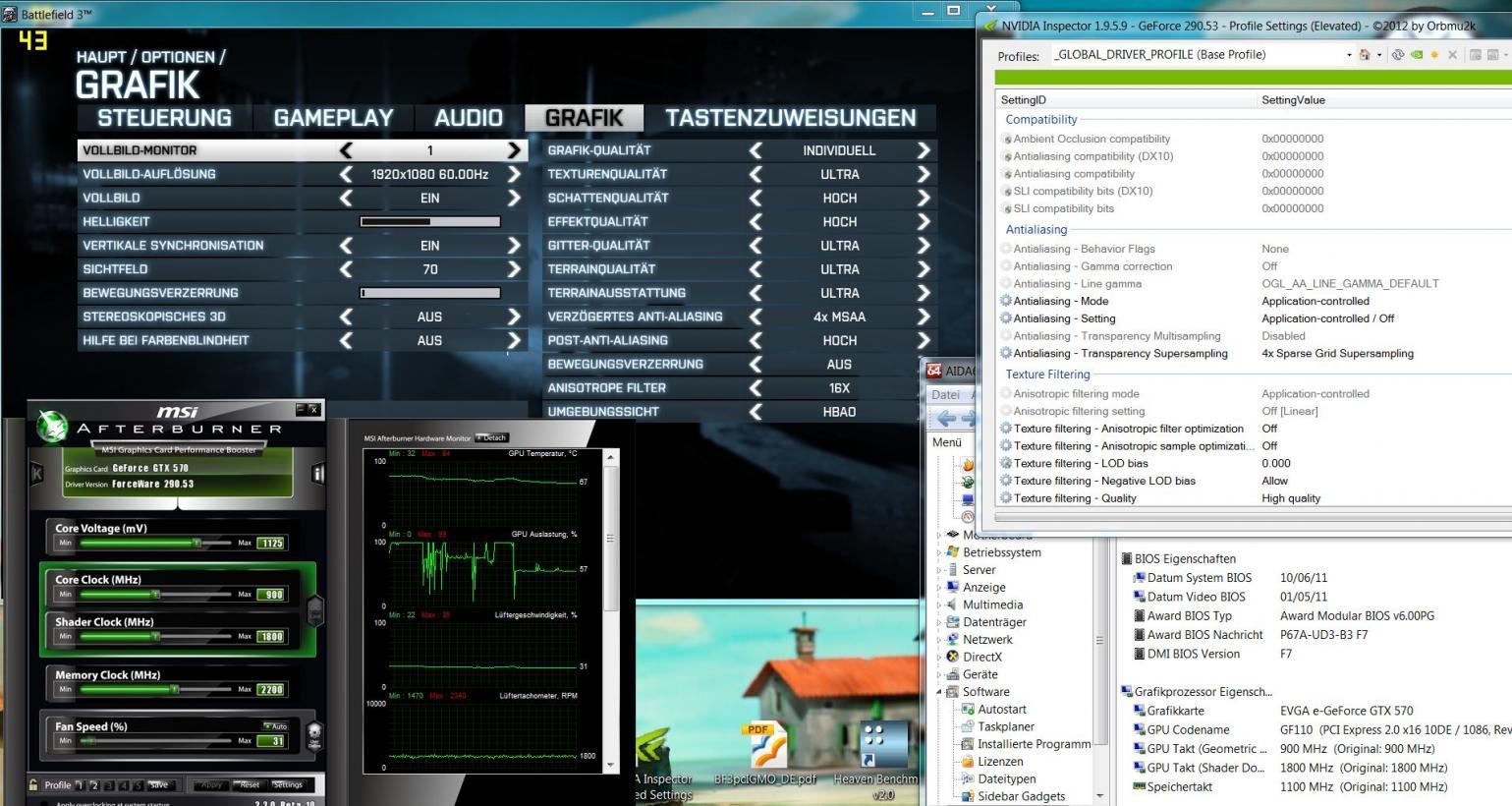1512x806 pixels.
Task: Click the Helligkeit brightness slider
Action: coord(430,222)
